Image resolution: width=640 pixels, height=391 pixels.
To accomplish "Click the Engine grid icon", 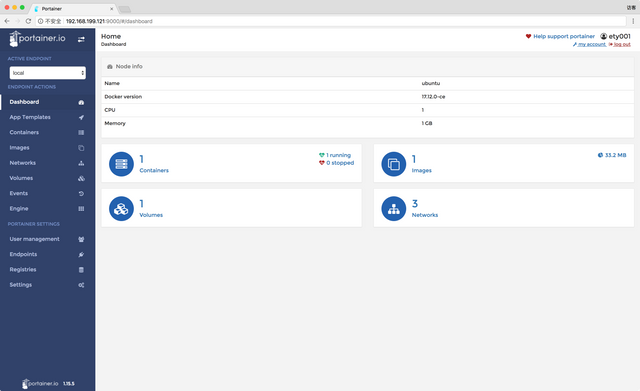I will tap(81, 209).
